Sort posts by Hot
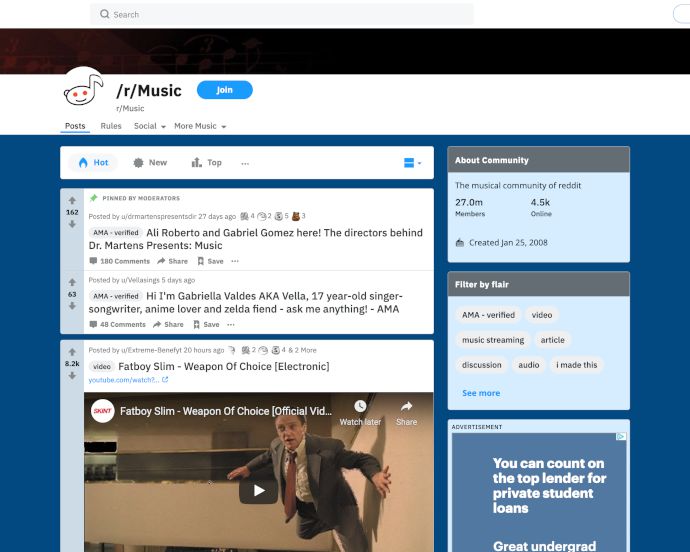The height and width of the screenshot is (552, 690). pos(93,162)
